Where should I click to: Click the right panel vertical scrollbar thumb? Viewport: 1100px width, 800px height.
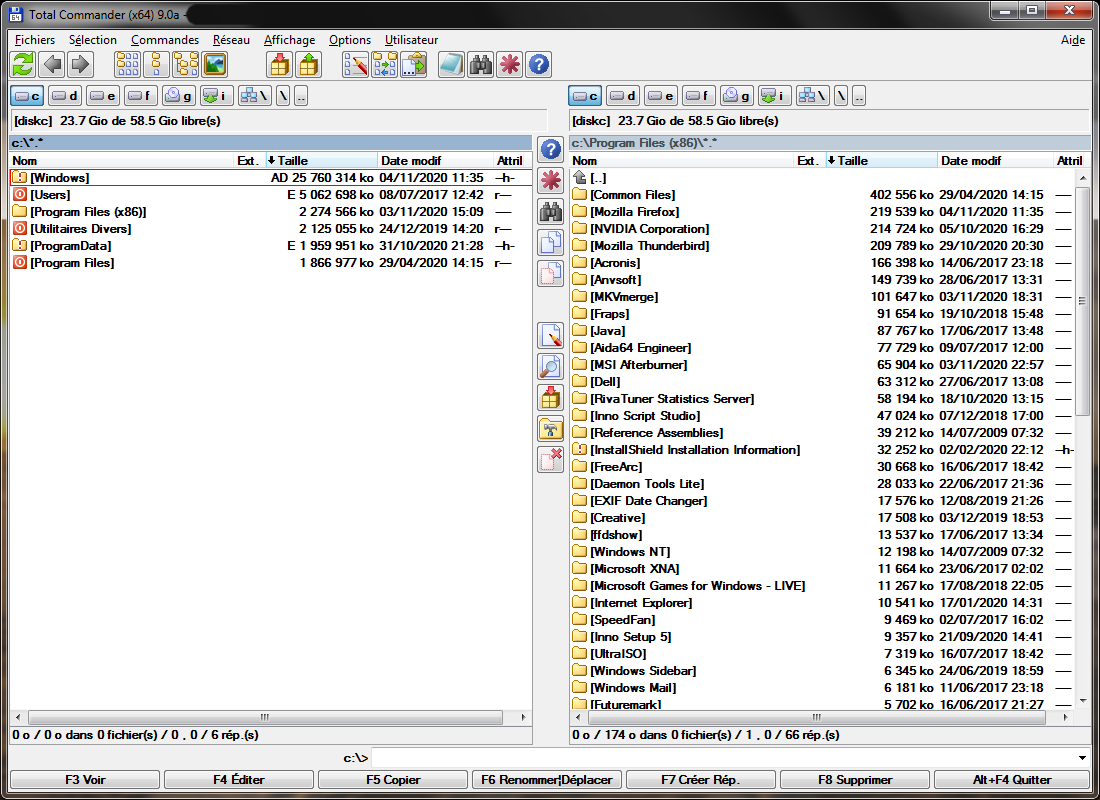point(1082,301)
